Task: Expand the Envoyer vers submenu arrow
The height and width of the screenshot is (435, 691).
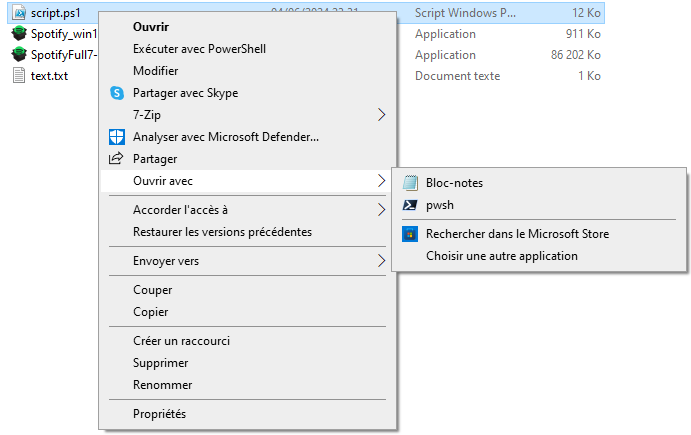Action: (381, 261)
